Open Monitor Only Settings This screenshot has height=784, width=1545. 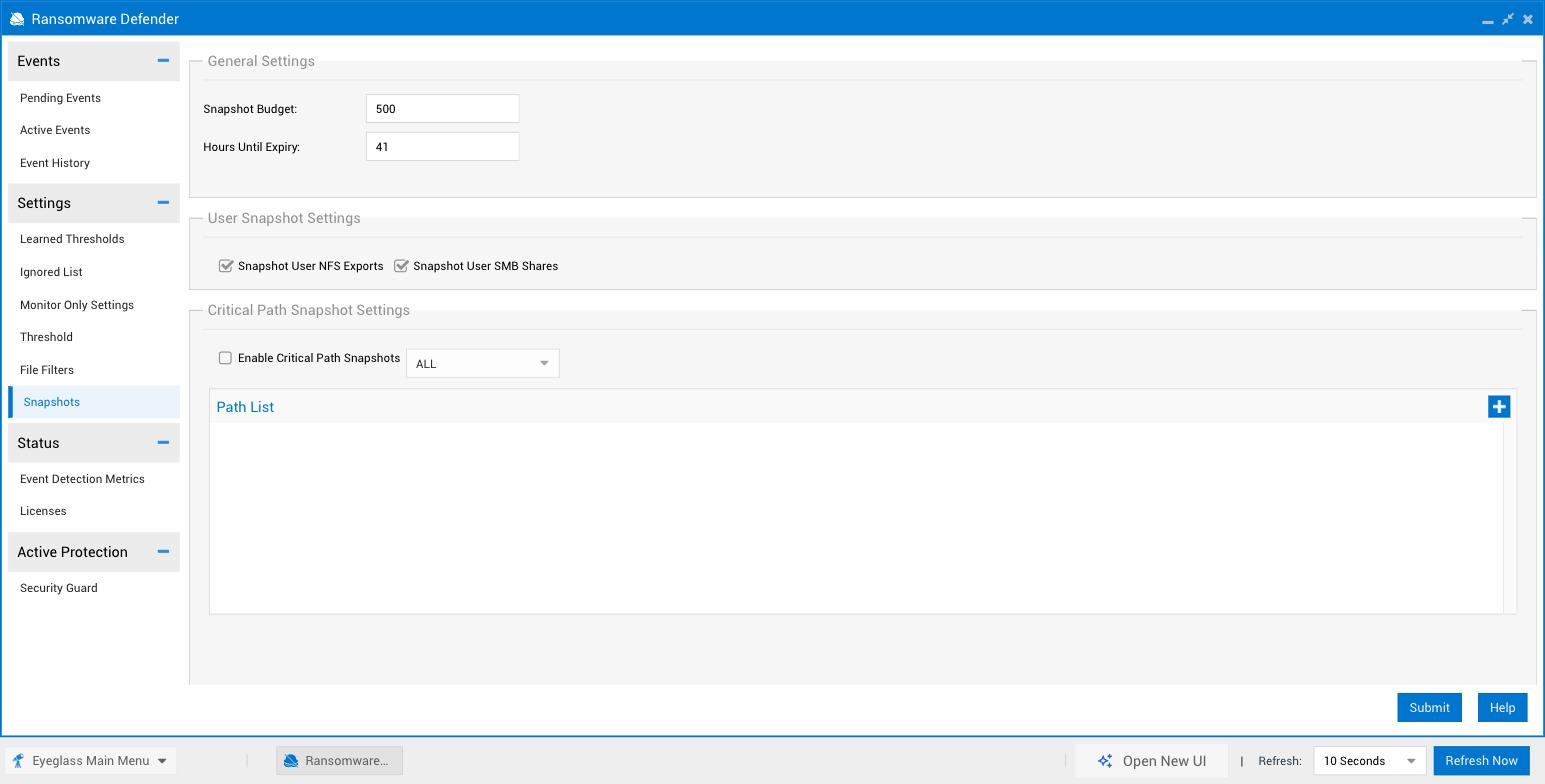coord(77,305)
